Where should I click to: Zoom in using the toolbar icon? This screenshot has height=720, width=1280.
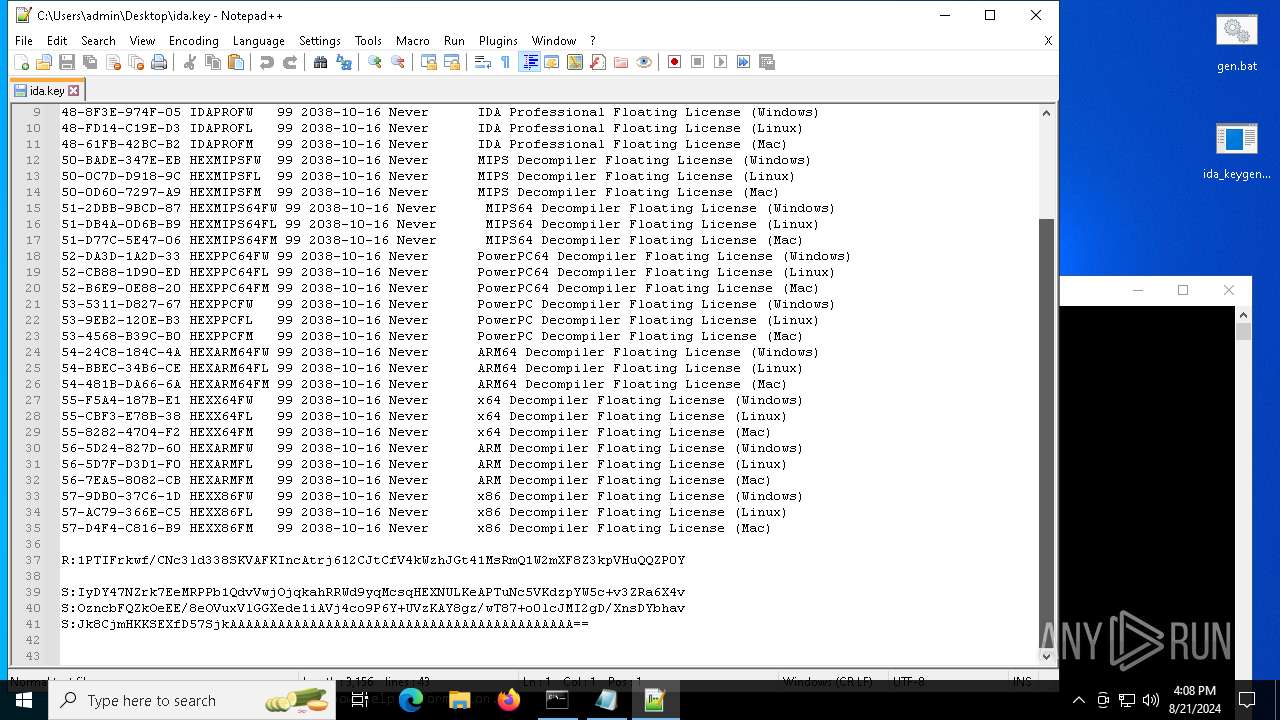[x=375, y=62]
